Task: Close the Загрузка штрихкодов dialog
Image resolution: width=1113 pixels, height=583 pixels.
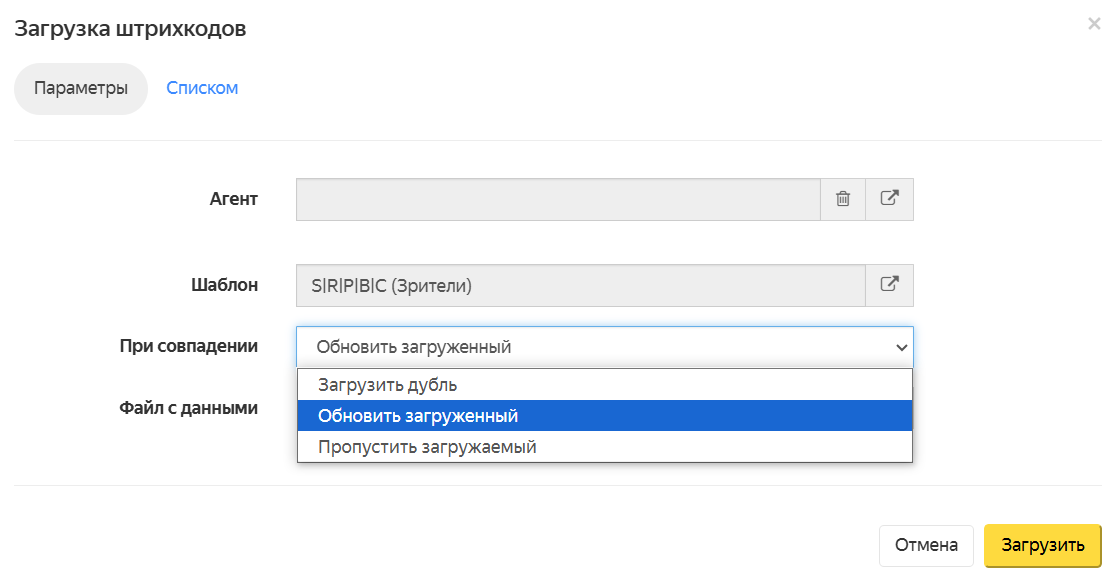Action: (x=1094, y=24)
